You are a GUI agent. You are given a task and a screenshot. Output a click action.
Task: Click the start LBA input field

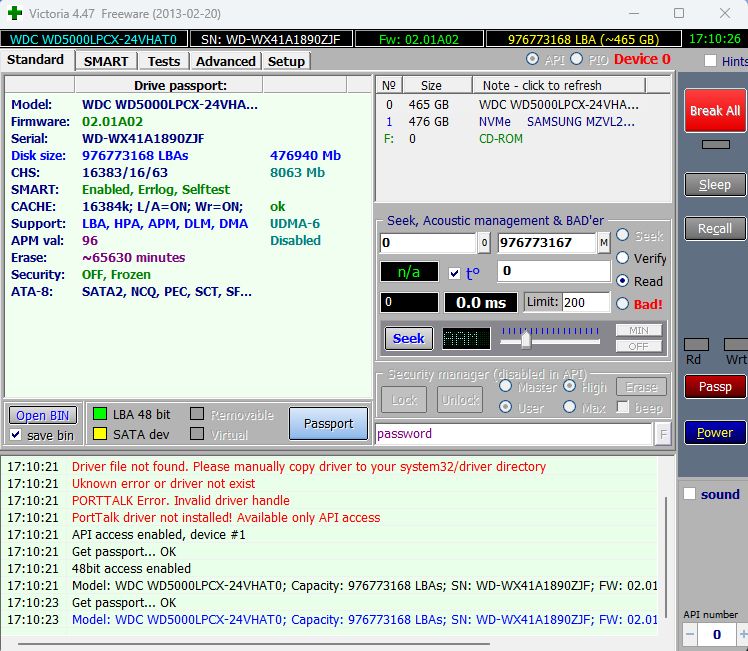click(428, 243)
